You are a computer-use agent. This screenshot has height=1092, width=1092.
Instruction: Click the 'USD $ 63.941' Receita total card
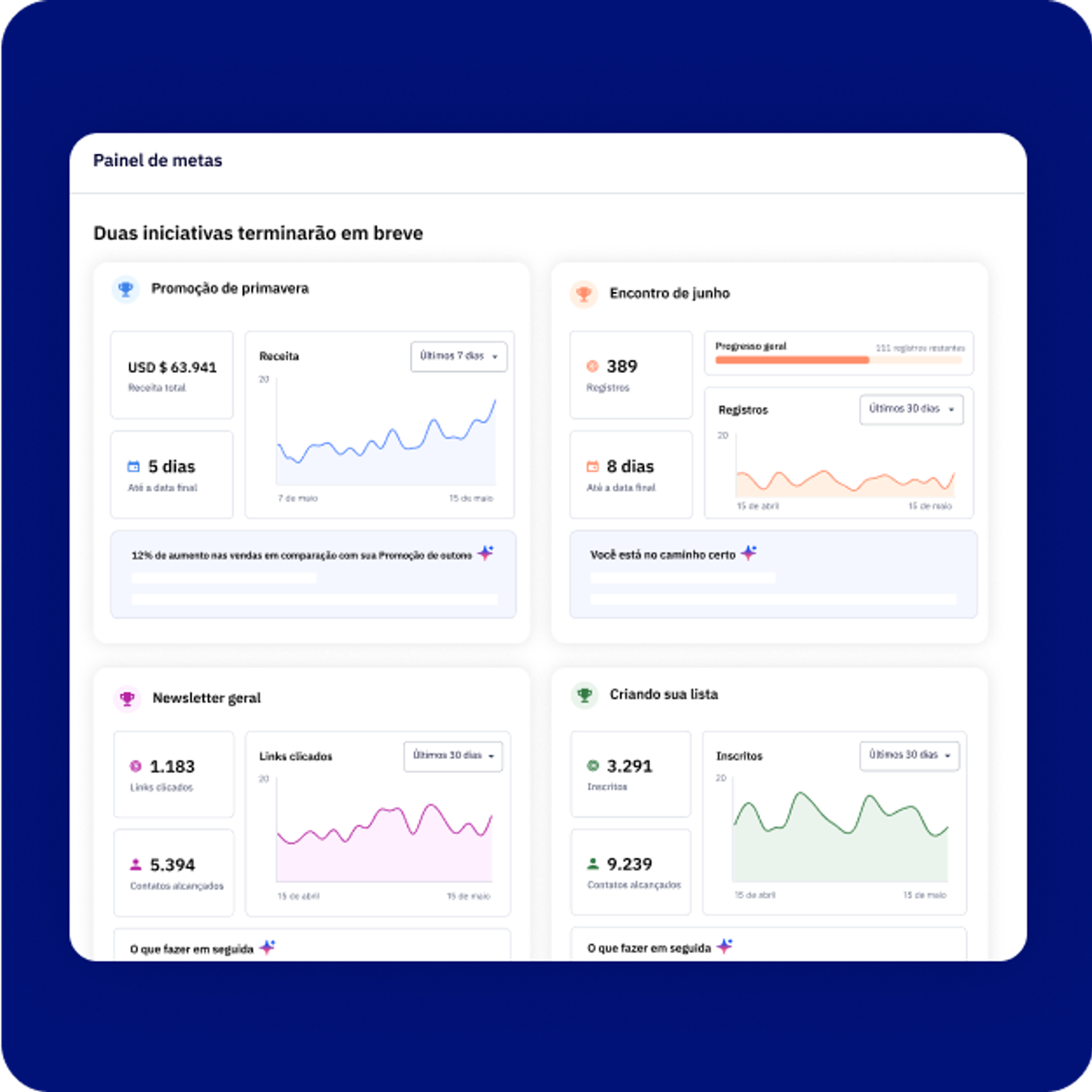click(x=172, y=375)
